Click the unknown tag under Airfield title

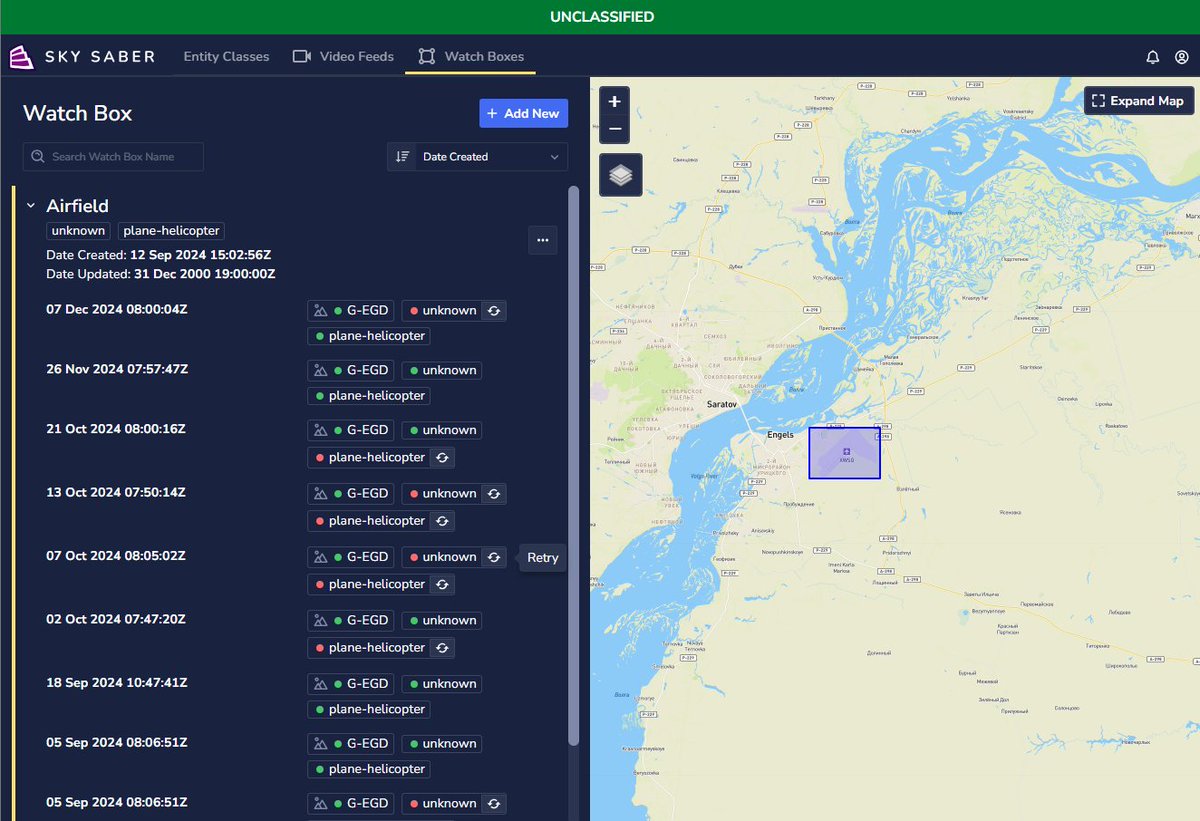78,231
